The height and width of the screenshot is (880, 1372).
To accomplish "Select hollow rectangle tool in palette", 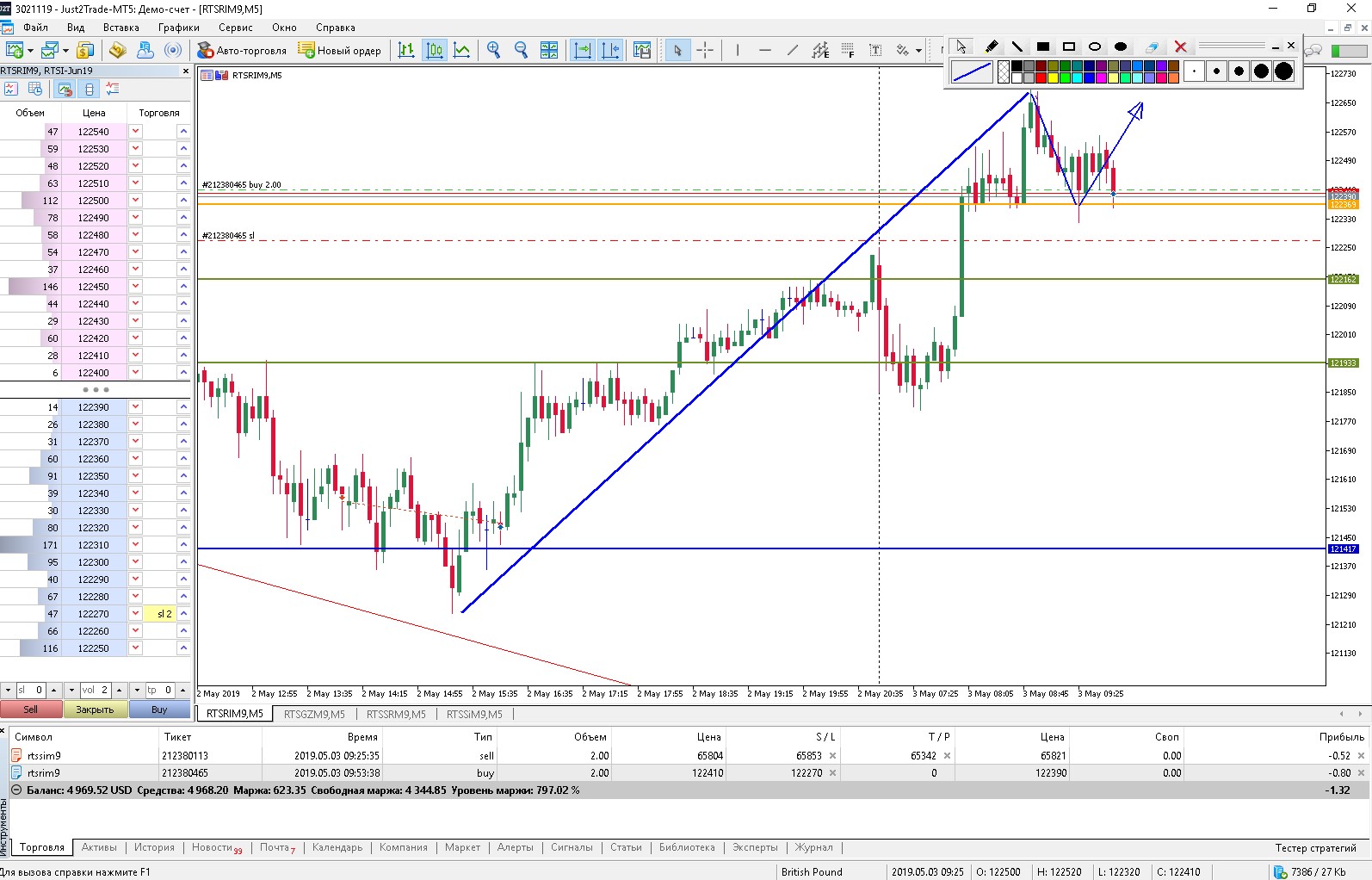I will [x=1069, y=46].
